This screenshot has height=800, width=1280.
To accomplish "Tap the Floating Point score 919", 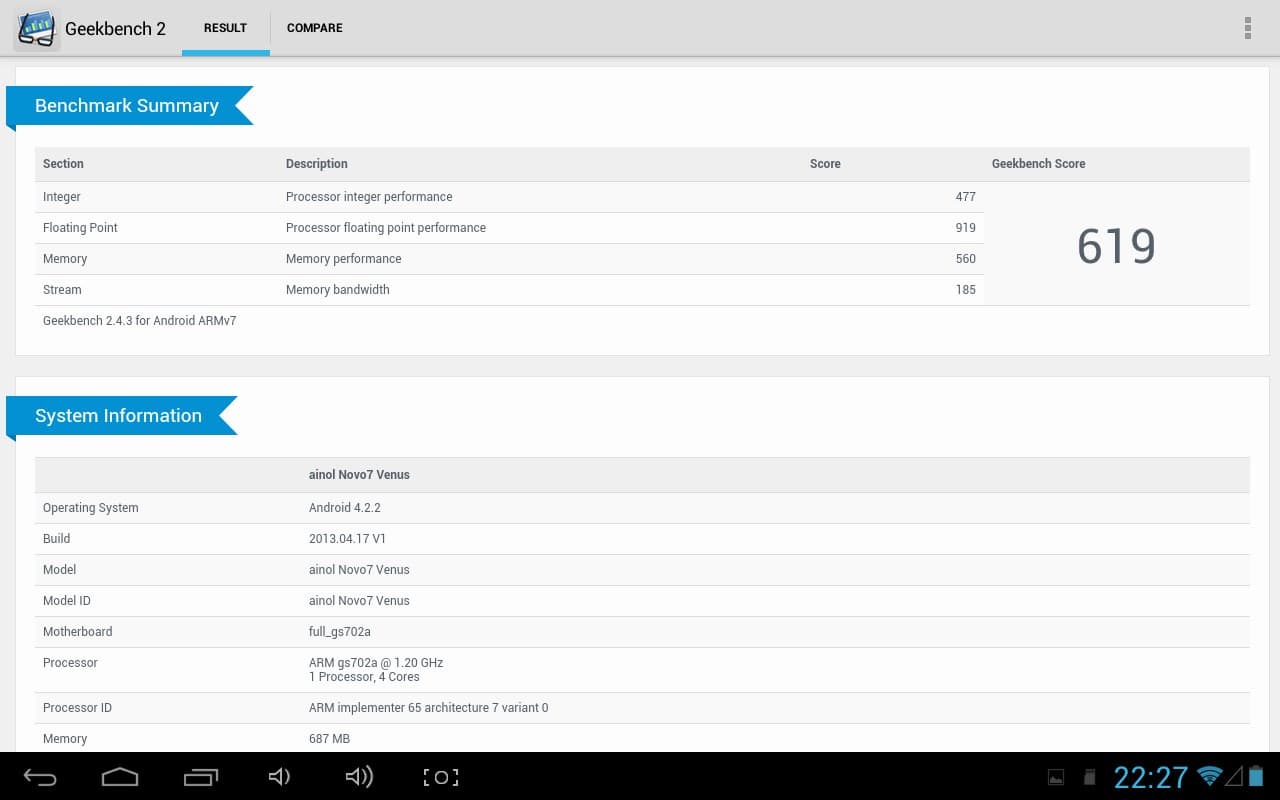I will click(965, 228).
